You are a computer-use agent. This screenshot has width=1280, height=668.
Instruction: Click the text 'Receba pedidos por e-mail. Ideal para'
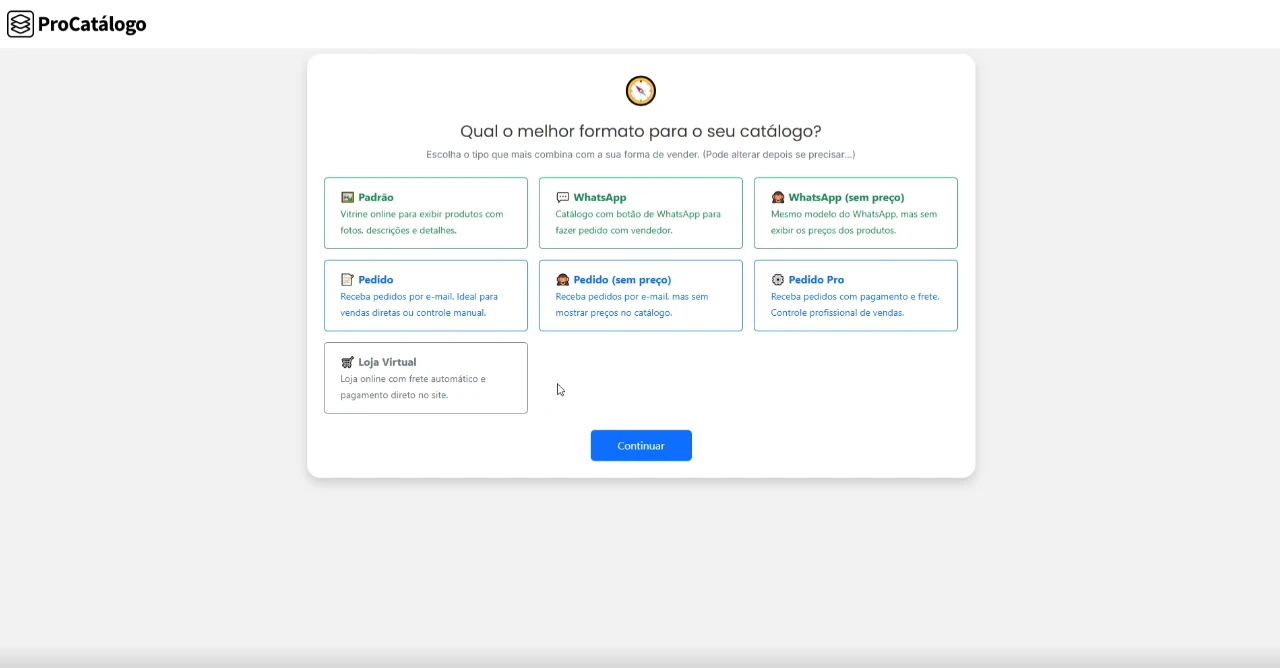[419, 297]
